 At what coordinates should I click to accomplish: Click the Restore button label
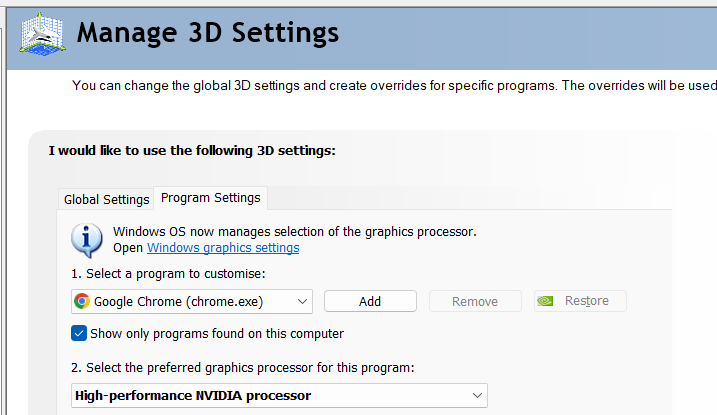click(587, 301)
